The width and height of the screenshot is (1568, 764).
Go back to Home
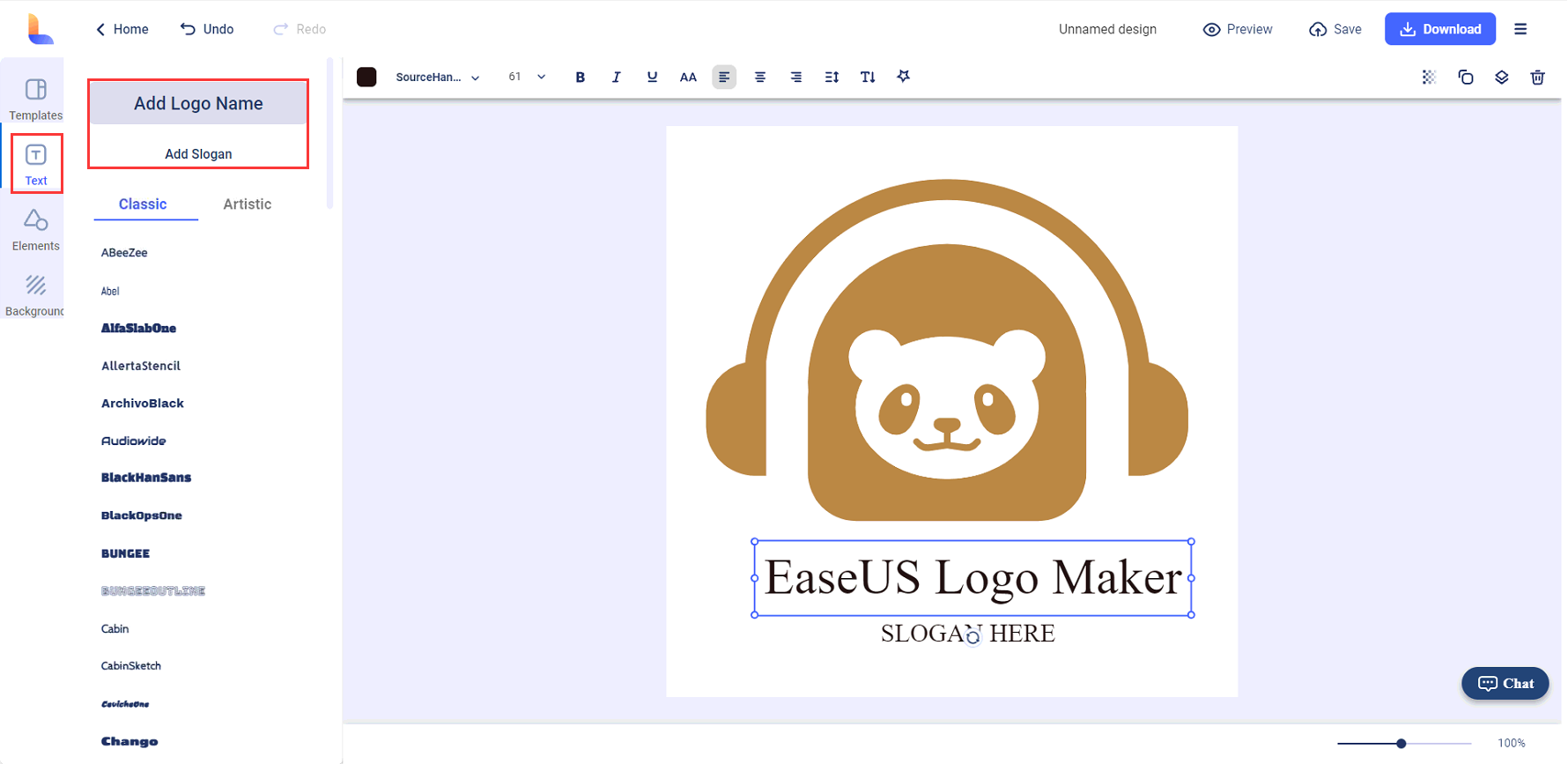122,29
